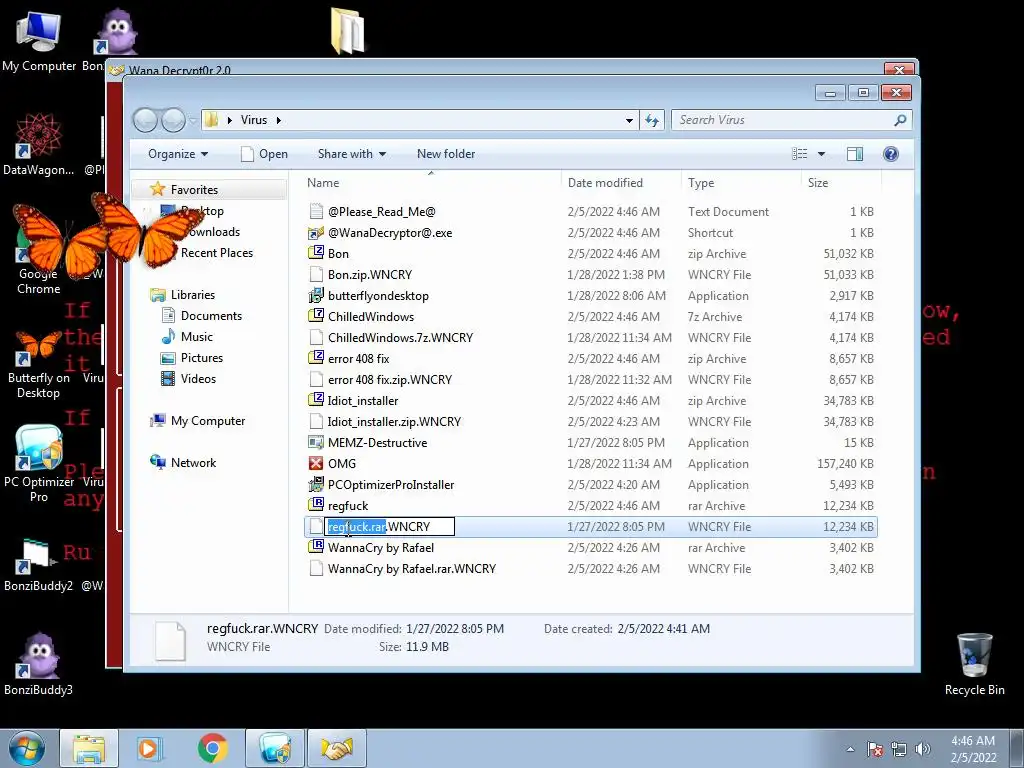This screenshot has height=768, width=1024.
Task: Select My Computer desktop icon
Action: 39,41
